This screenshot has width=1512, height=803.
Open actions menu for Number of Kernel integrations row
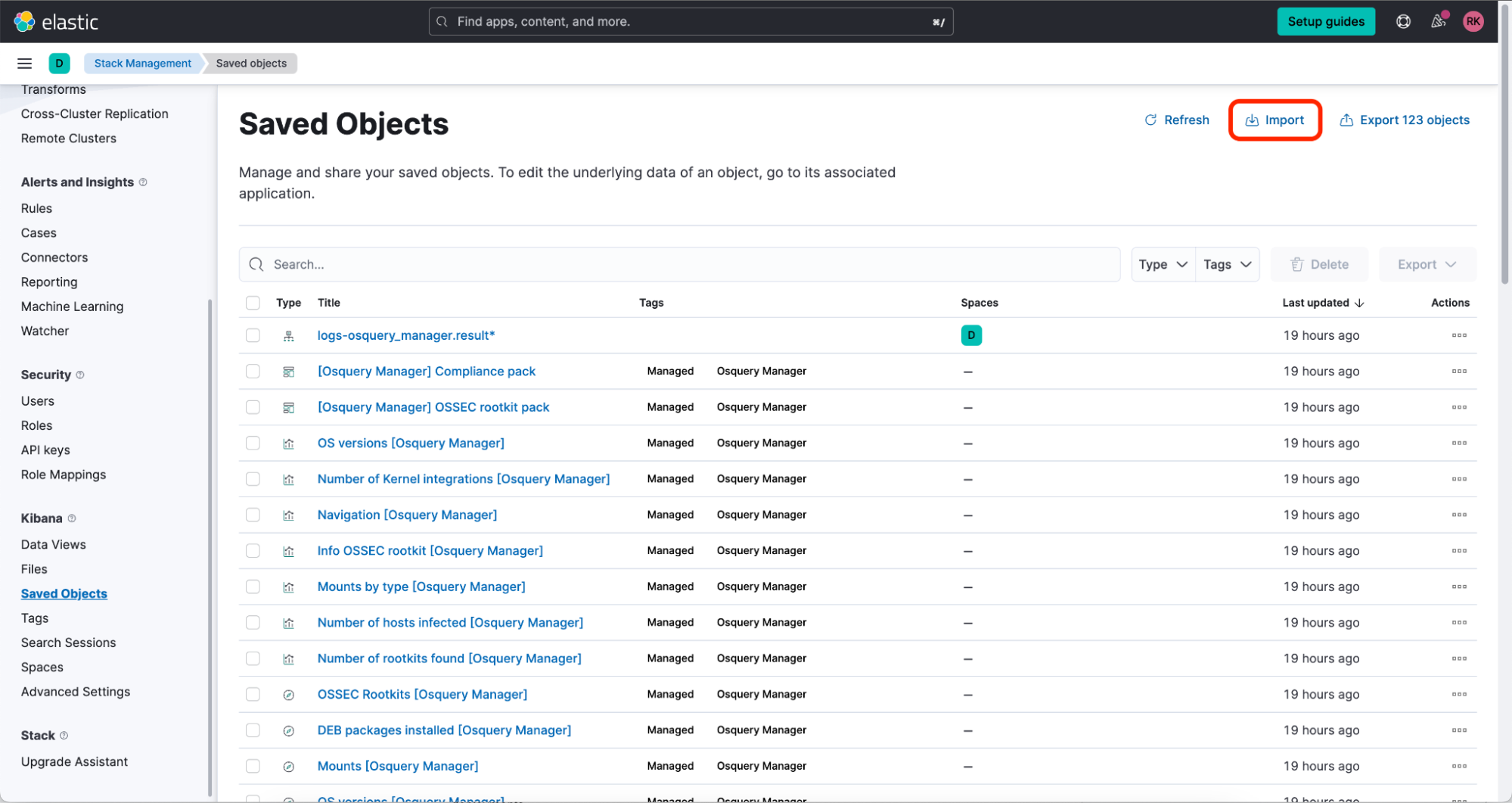pos(1459,479)
